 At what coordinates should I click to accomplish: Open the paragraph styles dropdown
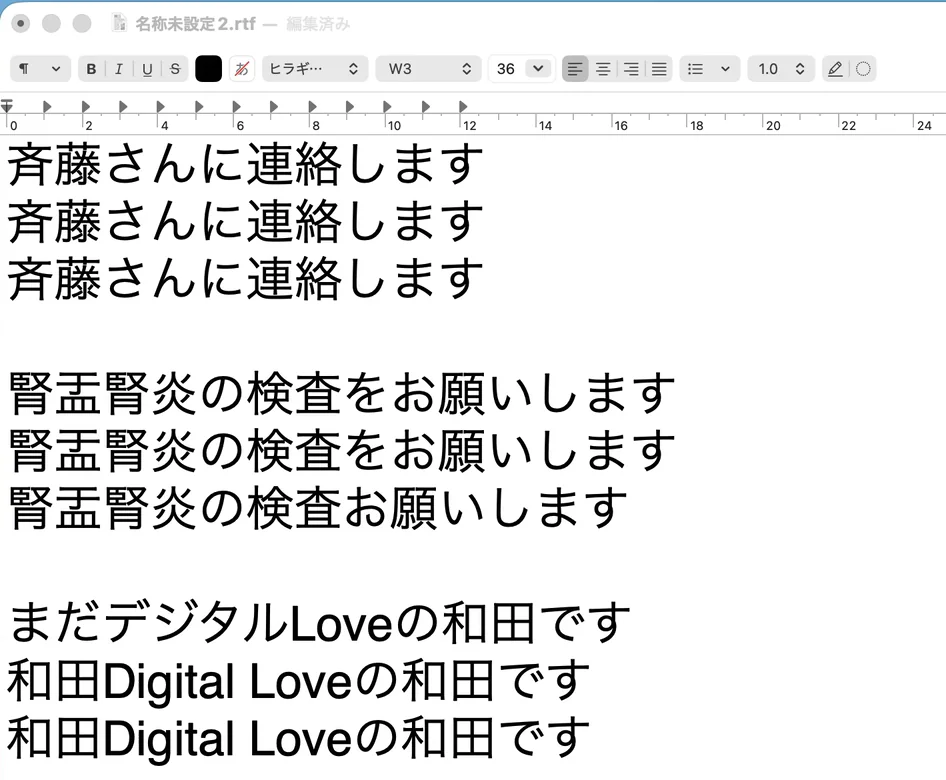[40, 69]
